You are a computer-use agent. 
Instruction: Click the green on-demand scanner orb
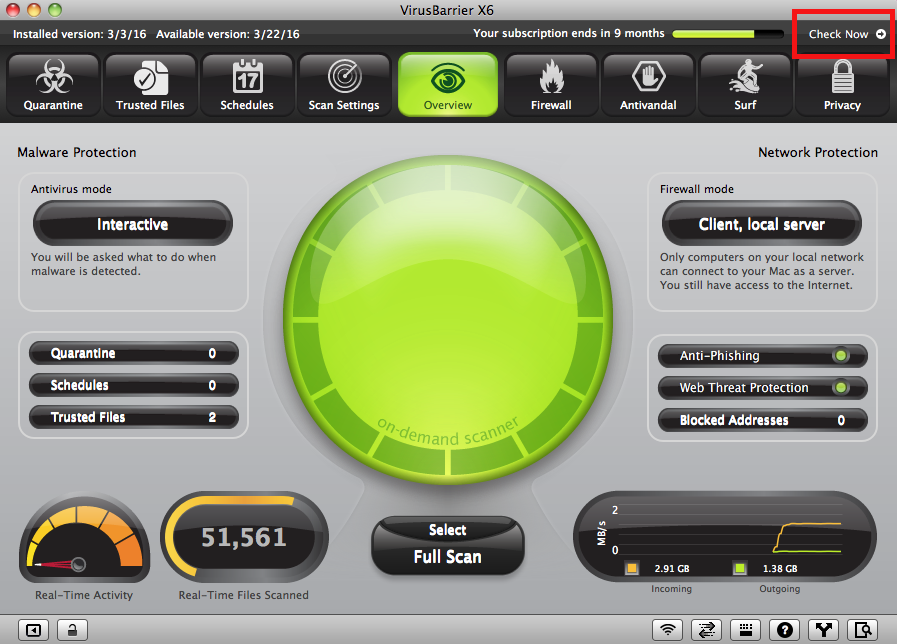448,320
